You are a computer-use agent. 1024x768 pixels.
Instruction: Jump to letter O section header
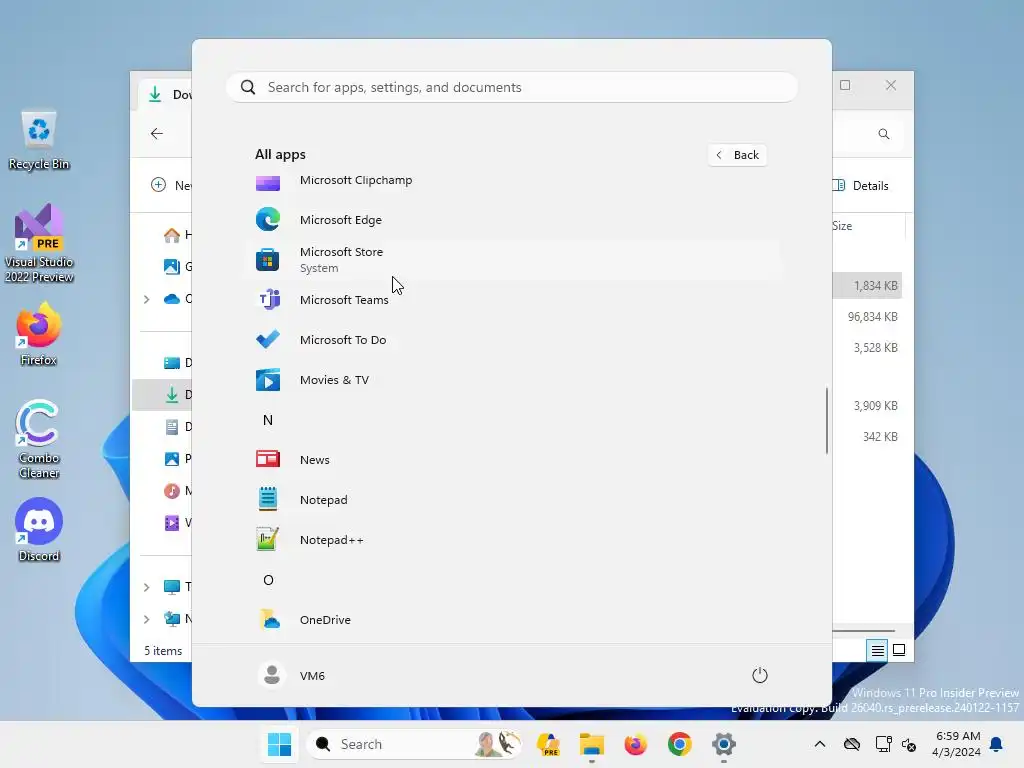pos(268,580)
